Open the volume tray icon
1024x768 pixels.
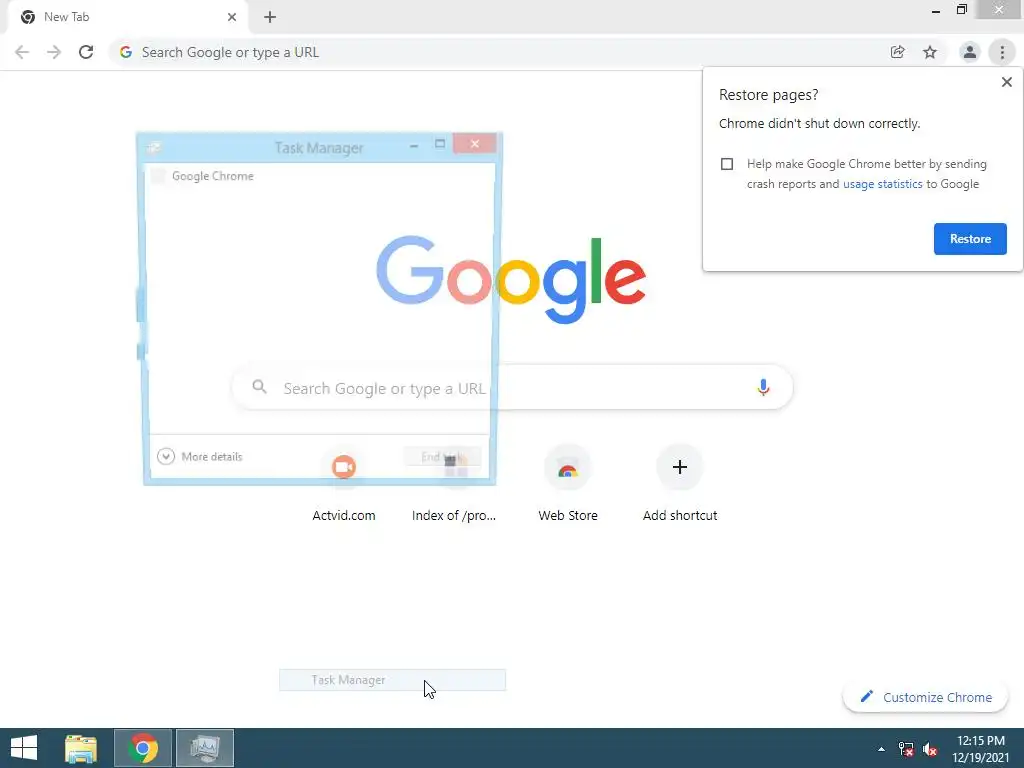[930, 749]
